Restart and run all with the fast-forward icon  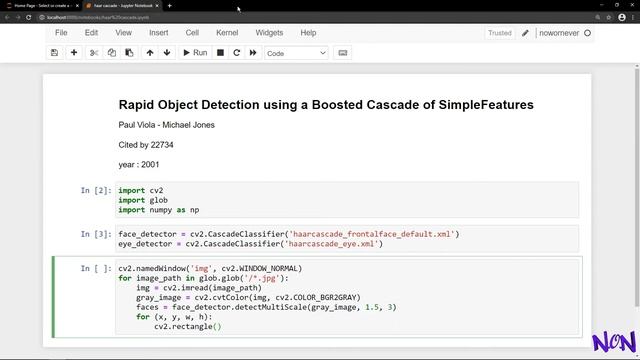[253, 53]
